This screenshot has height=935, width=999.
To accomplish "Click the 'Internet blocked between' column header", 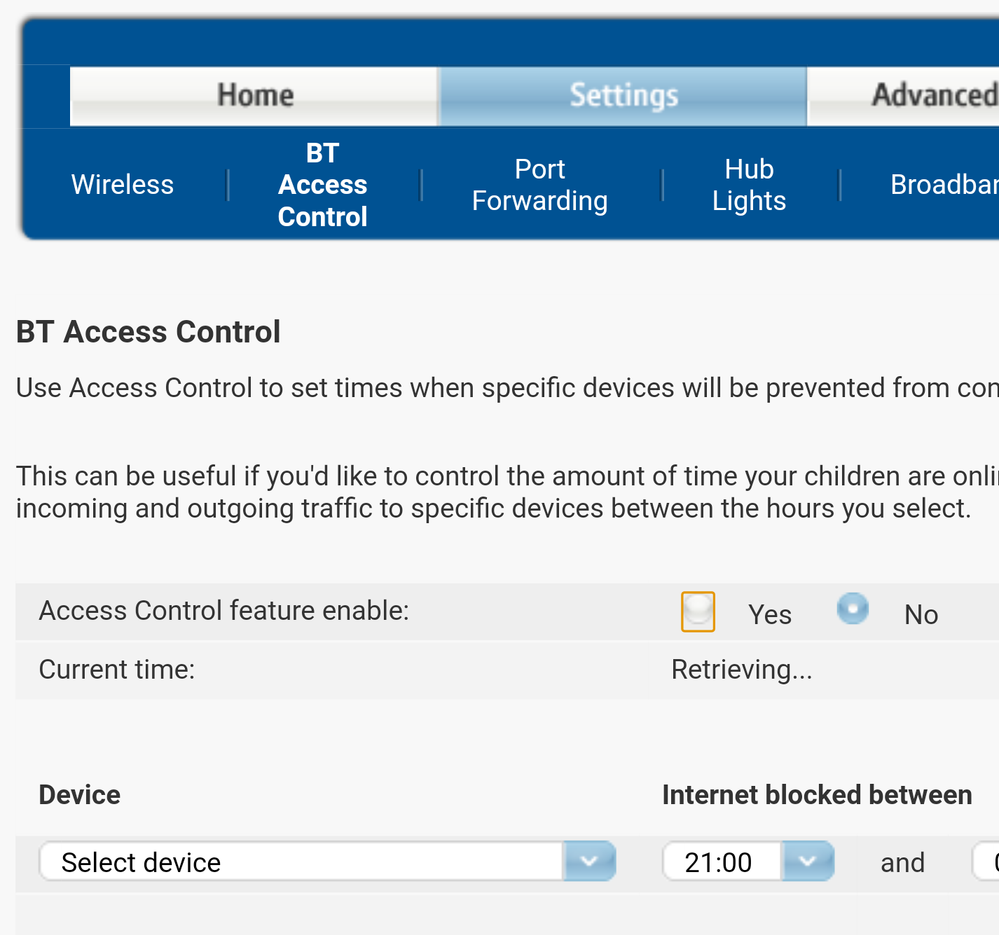I will 817,795.
